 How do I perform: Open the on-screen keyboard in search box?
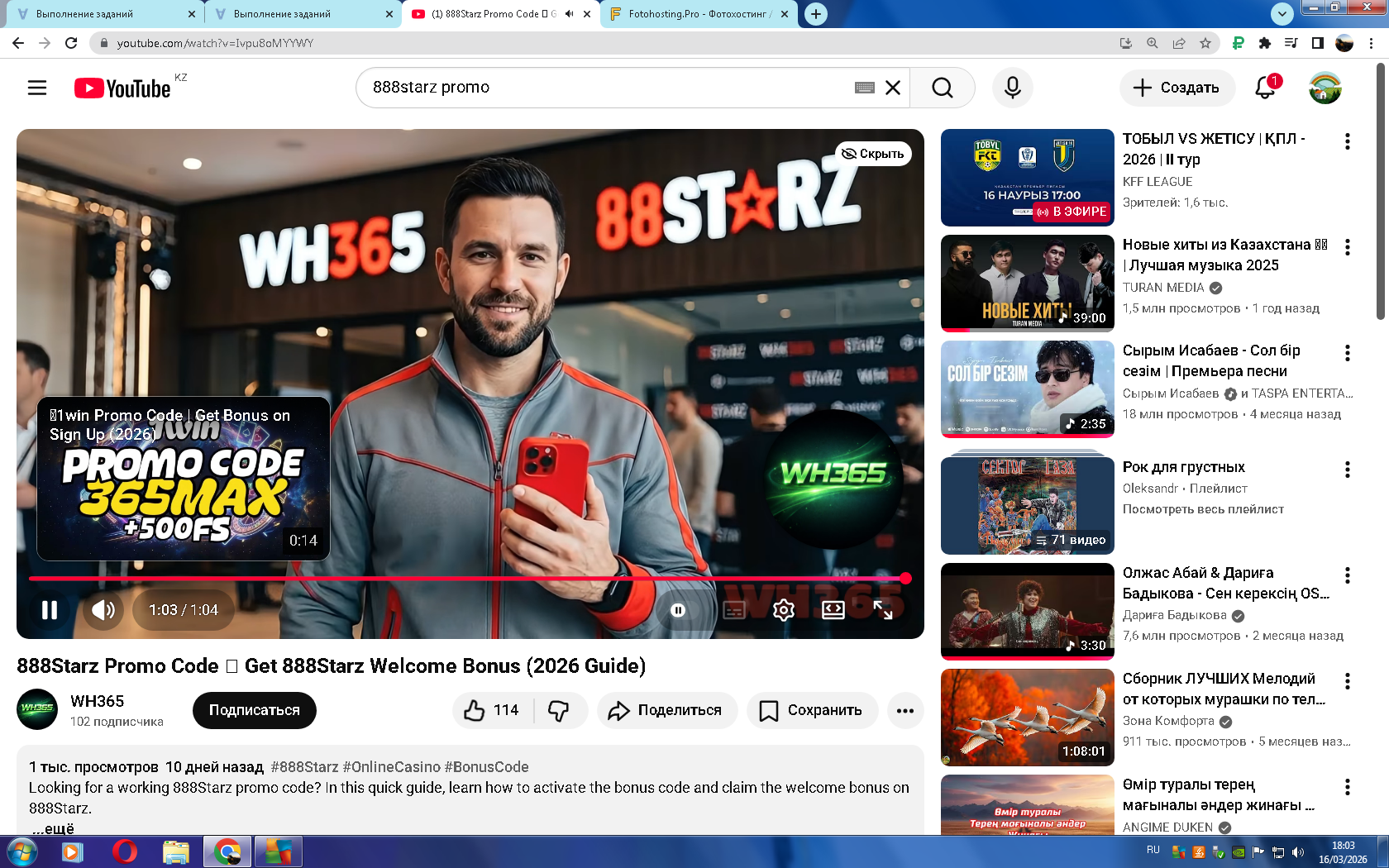865,88
